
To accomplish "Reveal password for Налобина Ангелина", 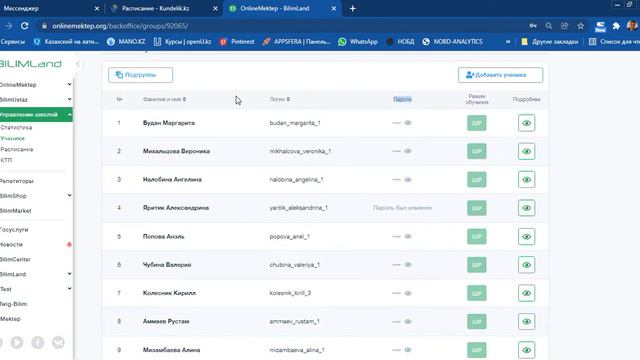I will click(408, 180).
